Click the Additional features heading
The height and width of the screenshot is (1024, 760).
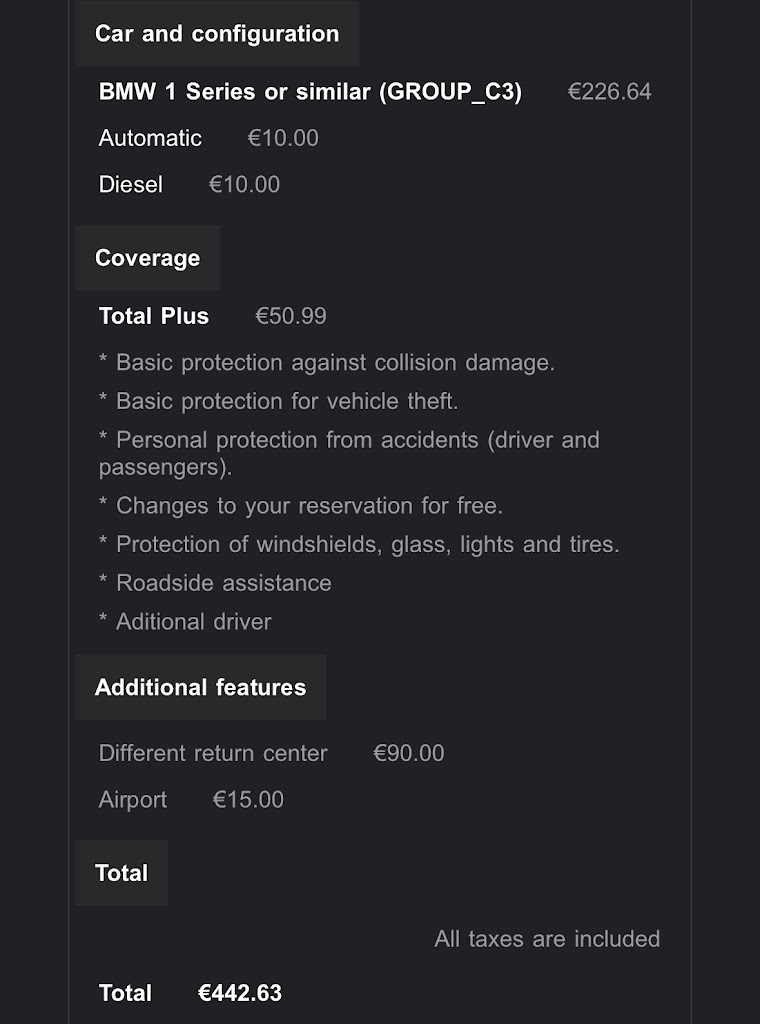(200, 687)
